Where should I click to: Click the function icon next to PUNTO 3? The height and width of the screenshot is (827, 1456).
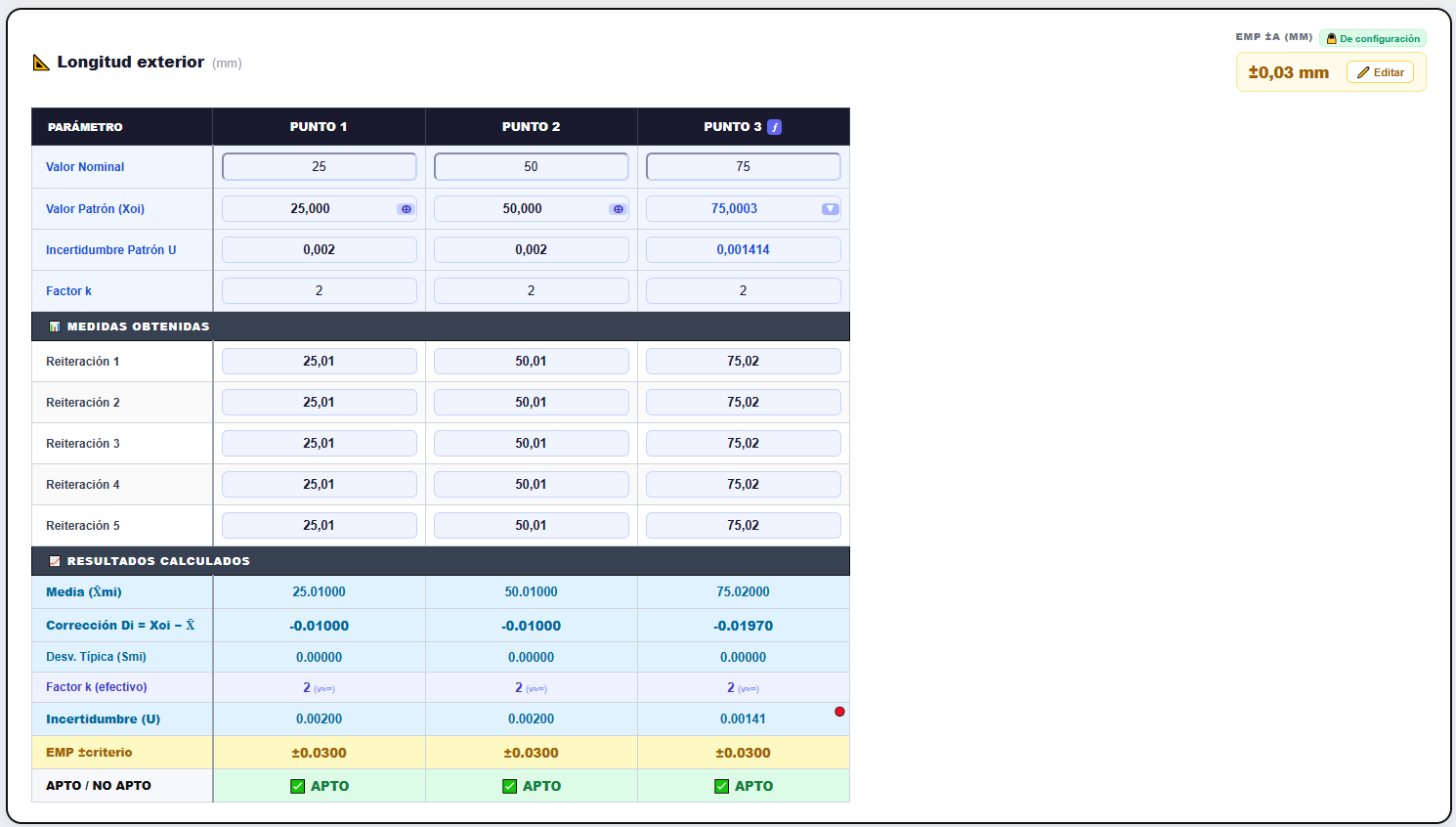click(x=774, y=127)
